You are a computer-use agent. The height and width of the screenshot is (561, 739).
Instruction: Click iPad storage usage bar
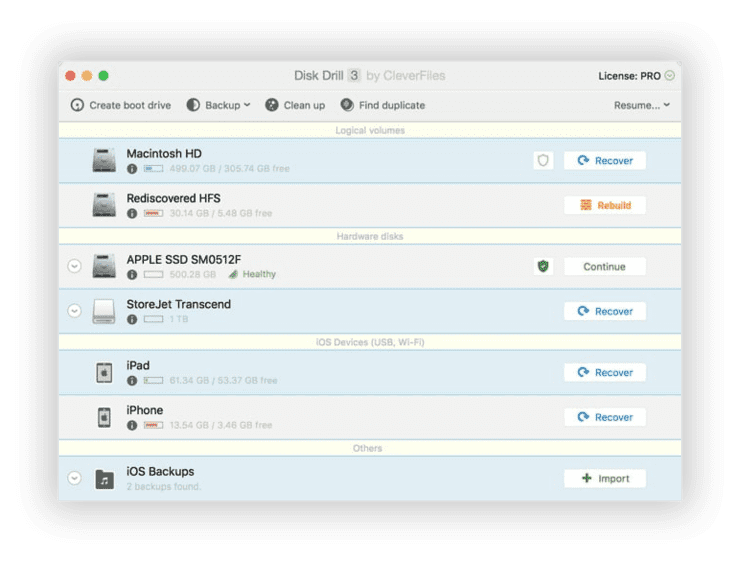click(x=153, y=380)
